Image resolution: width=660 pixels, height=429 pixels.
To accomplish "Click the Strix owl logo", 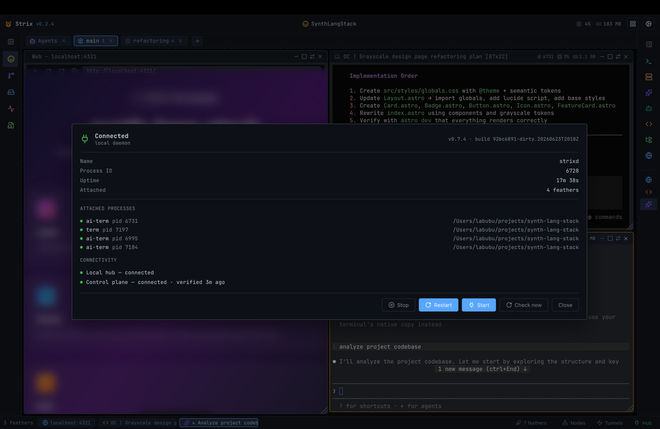I will pos(8,24).
